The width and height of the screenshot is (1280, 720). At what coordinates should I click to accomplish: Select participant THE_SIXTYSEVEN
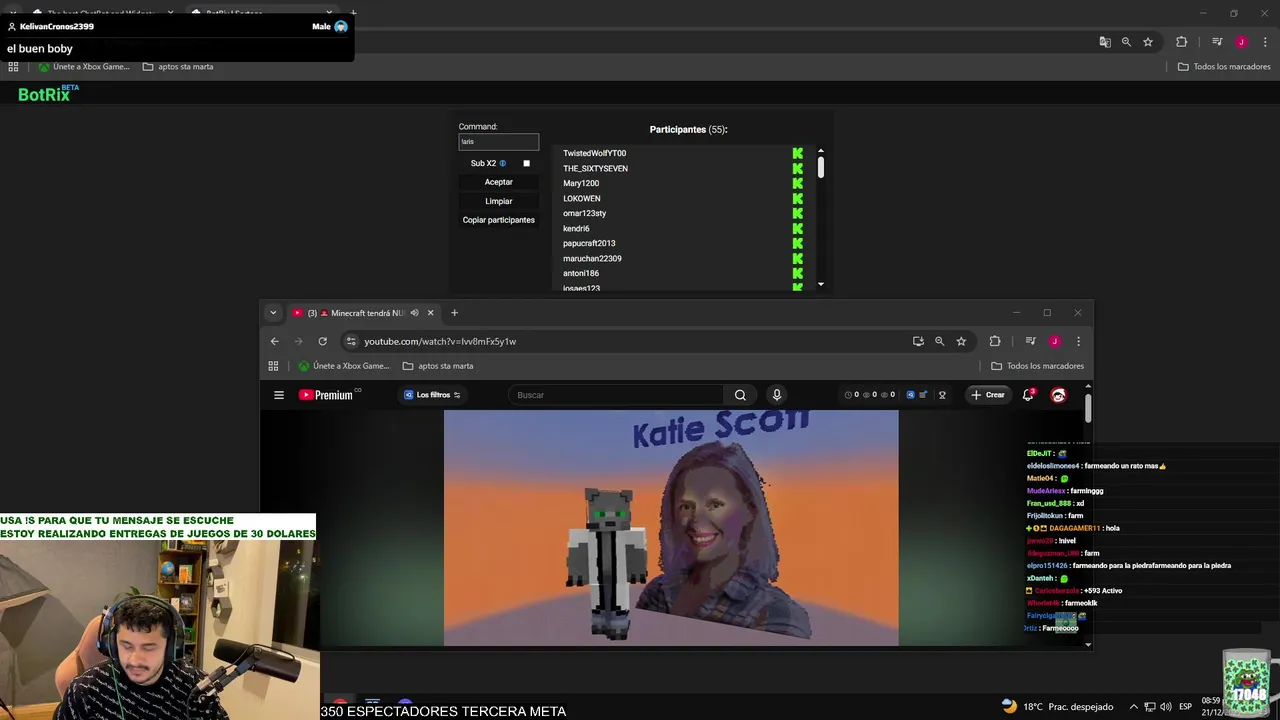tap(595, 168)
